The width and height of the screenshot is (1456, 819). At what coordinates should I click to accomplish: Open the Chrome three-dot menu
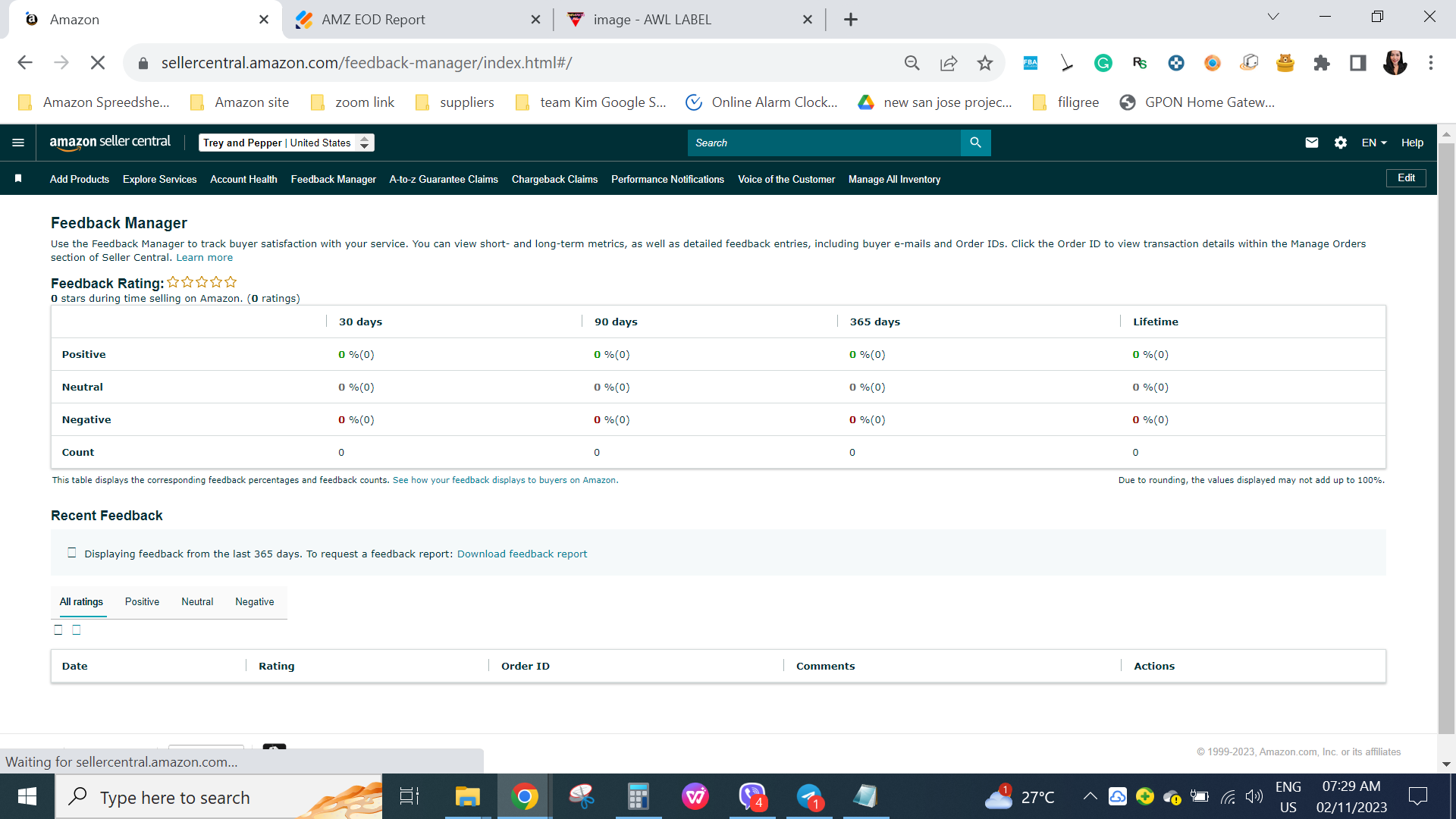pyautogui.click(x=1431, y=63)
